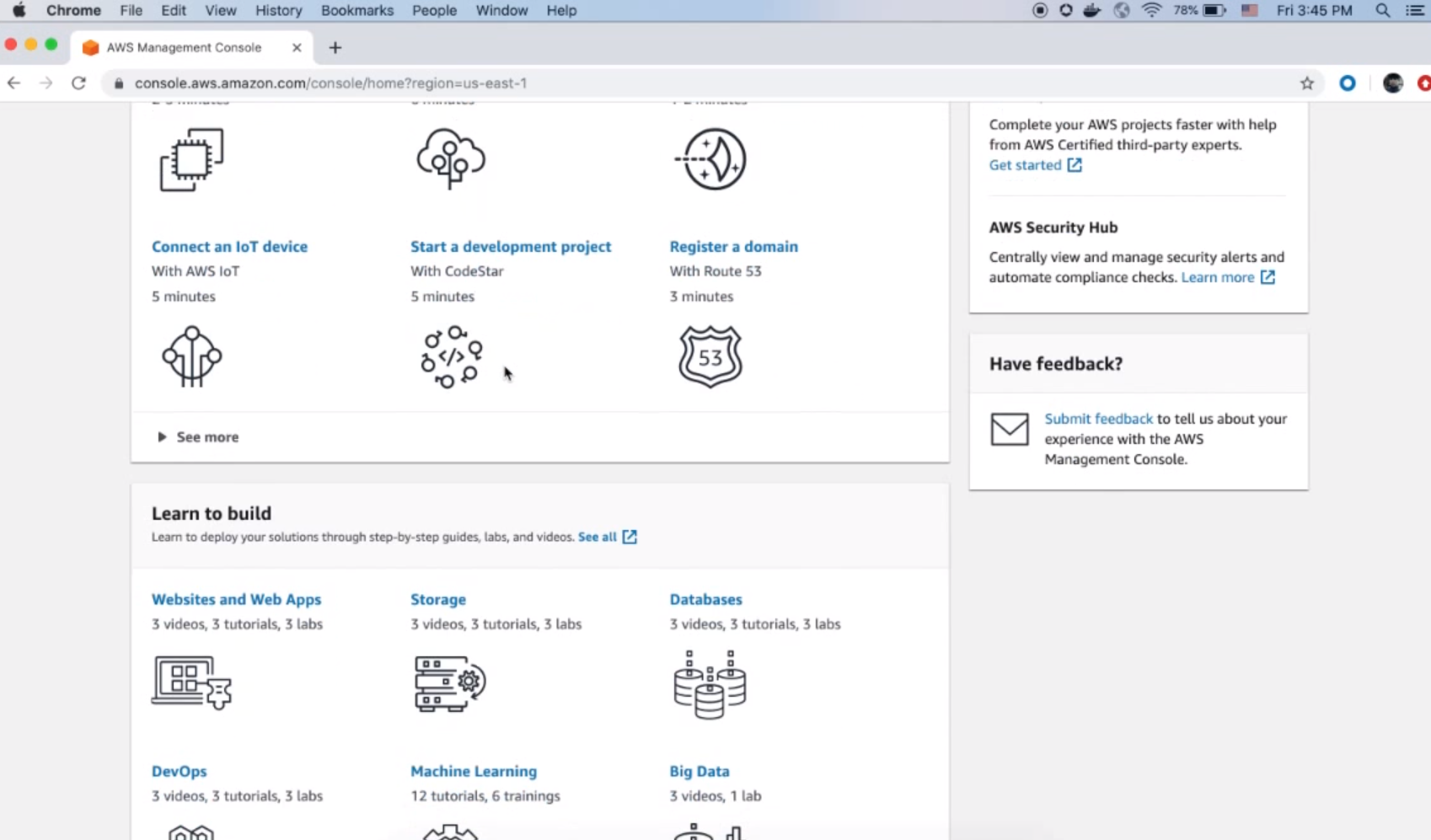Open the Bookmarks menu
1431x840 pixels.
(357, 11)
